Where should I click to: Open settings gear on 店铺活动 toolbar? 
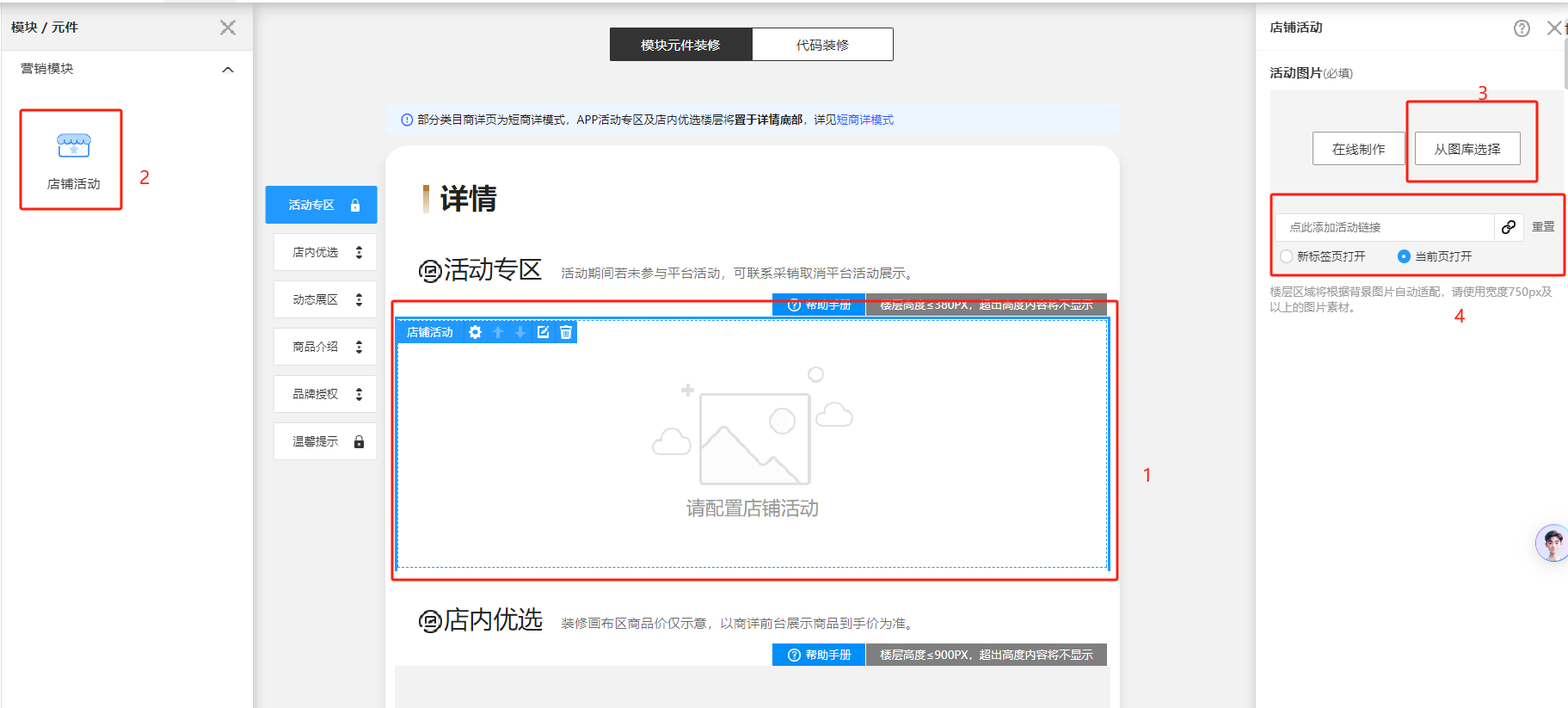coord(475,332)
